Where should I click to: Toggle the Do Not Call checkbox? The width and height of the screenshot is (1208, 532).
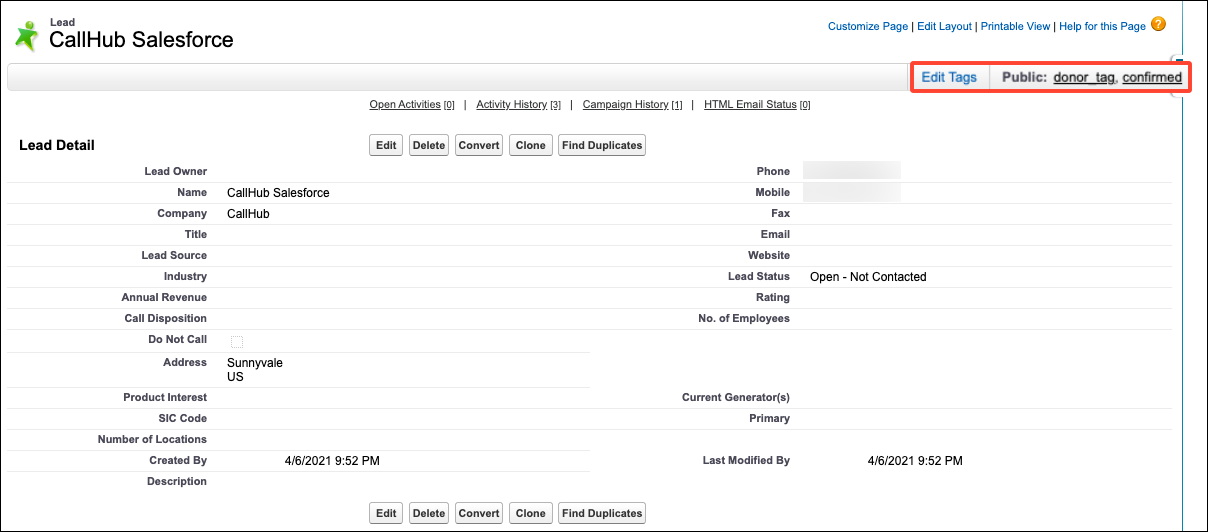[x=237, y=342]
